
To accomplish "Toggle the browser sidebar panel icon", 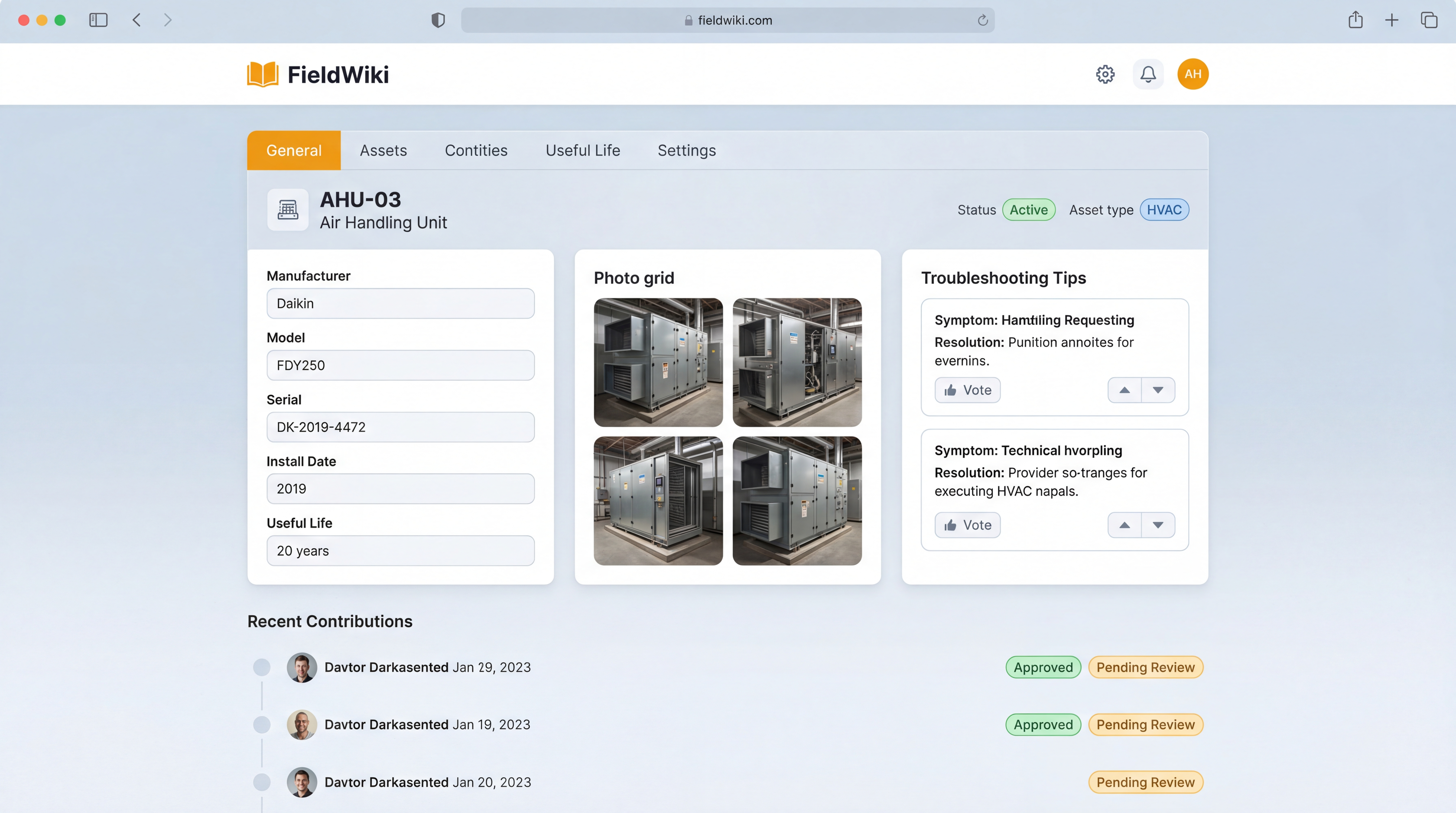I will coord(98,20).
